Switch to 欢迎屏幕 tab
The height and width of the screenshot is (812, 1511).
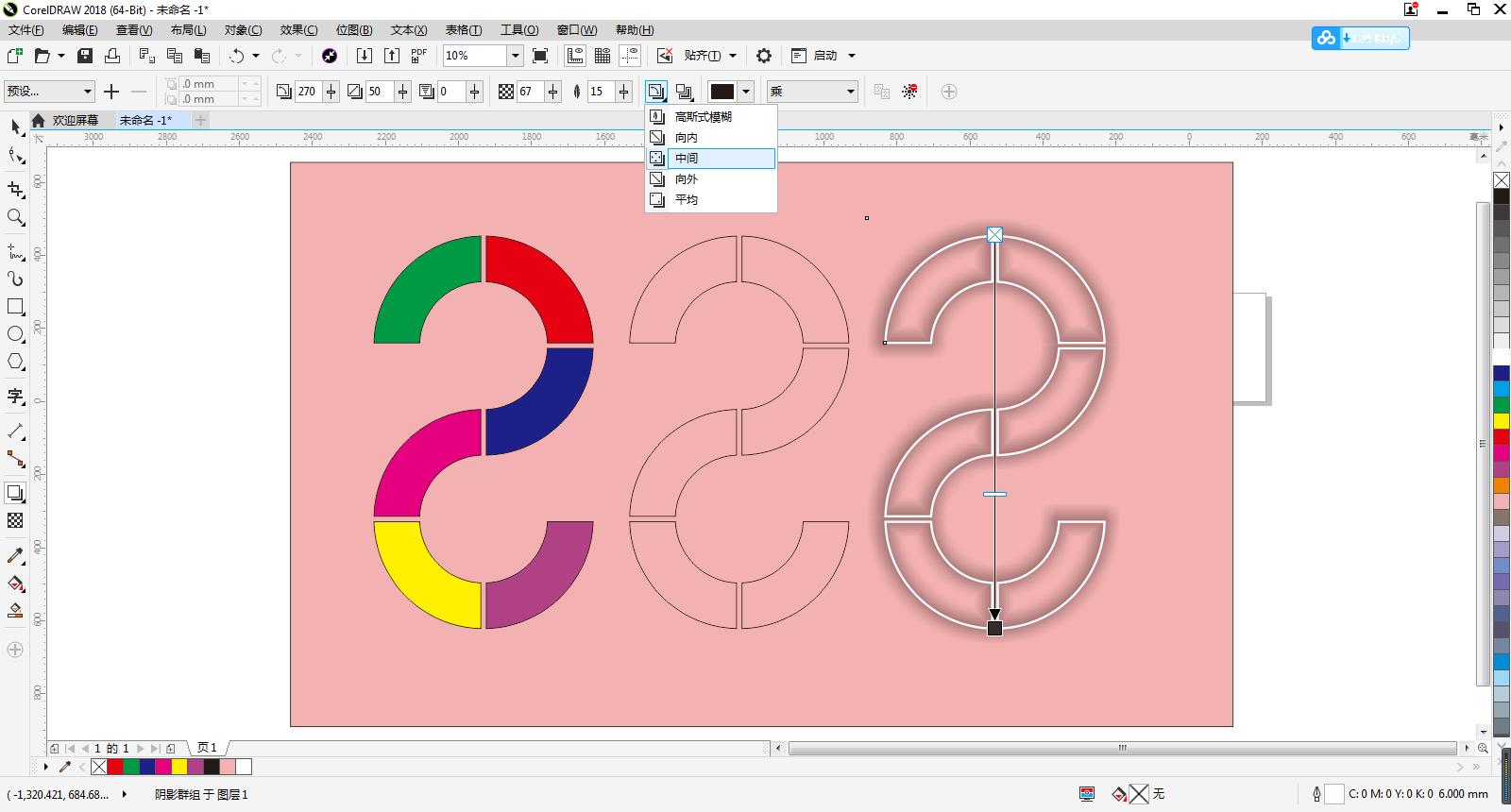click(75, 120)
